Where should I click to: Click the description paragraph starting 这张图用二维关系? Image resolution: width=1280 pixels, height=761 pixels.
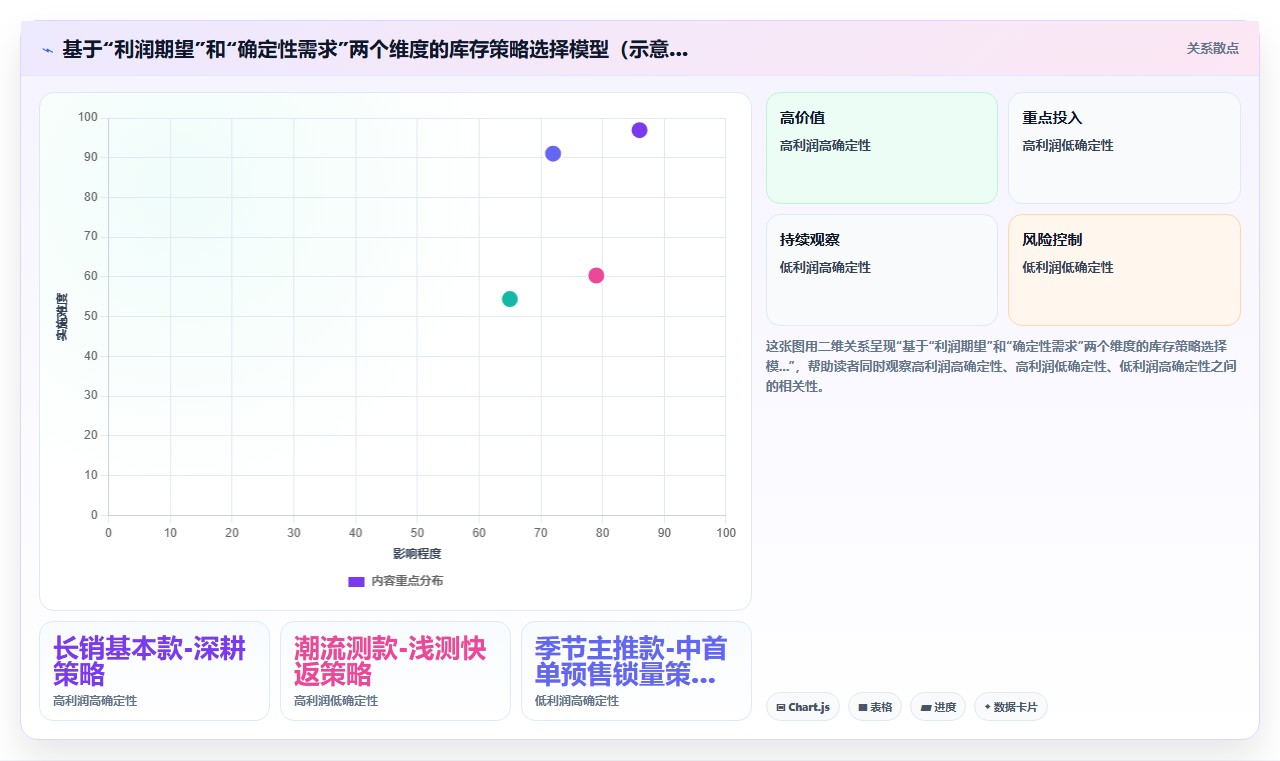click(1002, 366)
